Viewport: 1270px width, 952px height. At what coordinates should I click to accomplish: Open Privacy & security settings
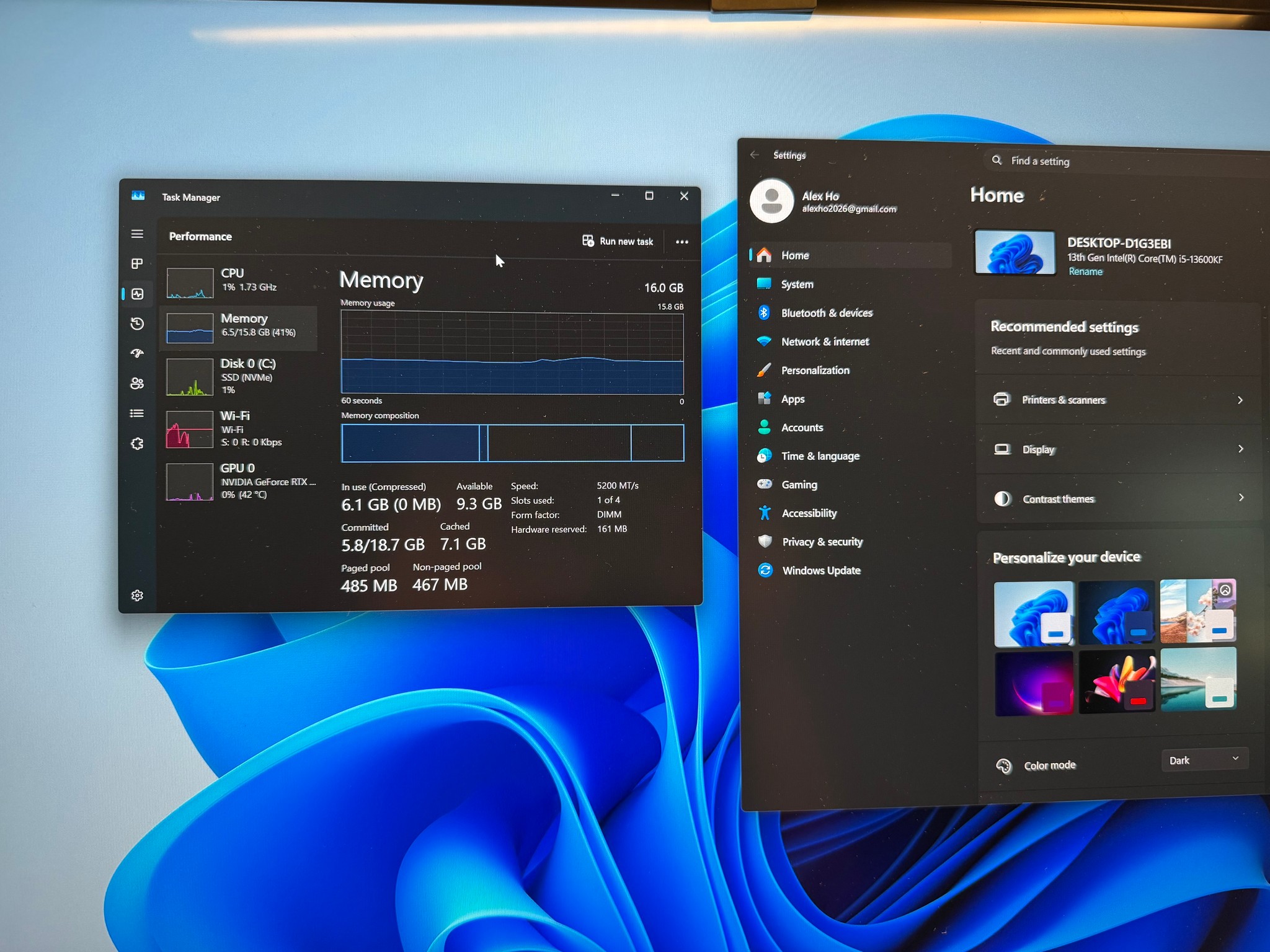click(850, 542)
